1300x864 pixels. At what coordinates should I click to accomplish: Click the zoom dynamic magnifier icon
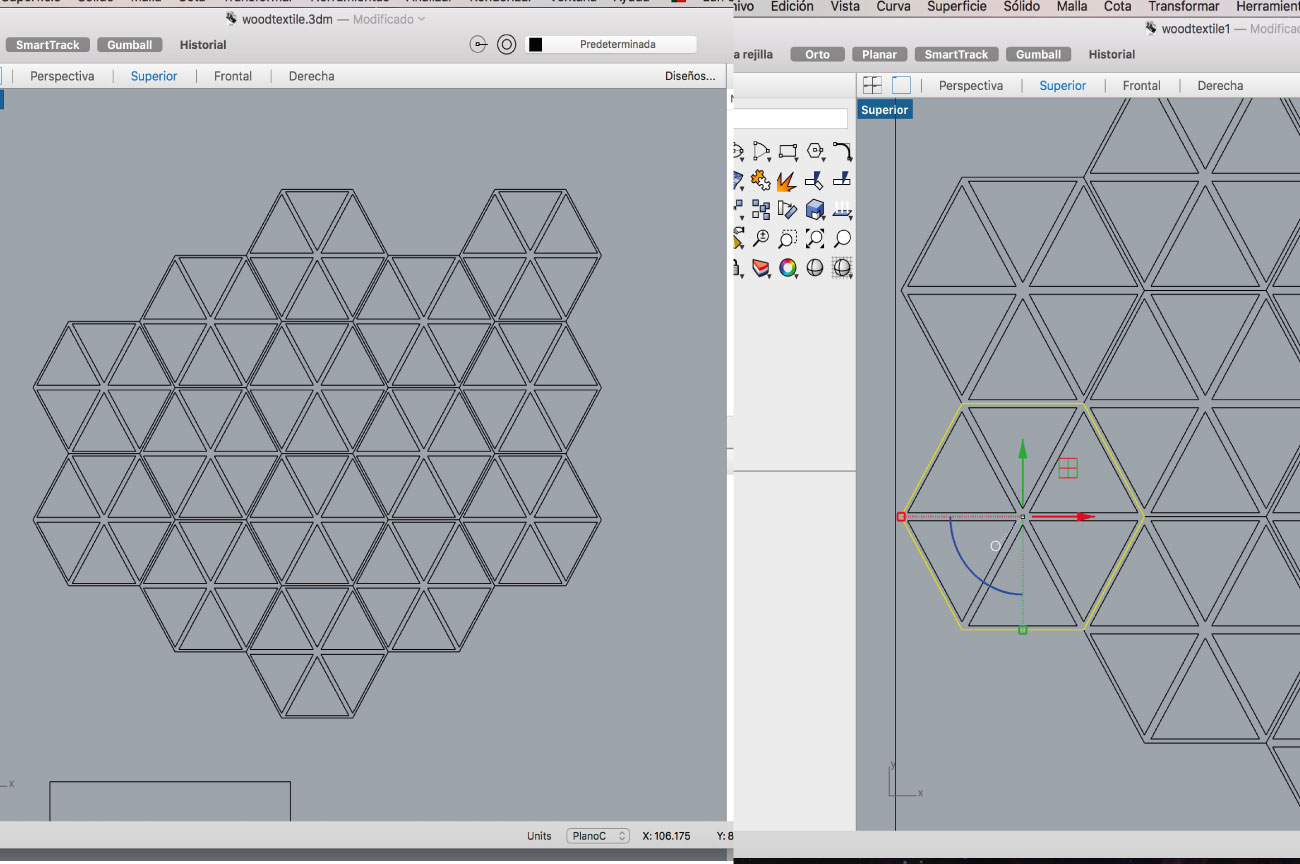pyautogui.click(x=761, y=238)
